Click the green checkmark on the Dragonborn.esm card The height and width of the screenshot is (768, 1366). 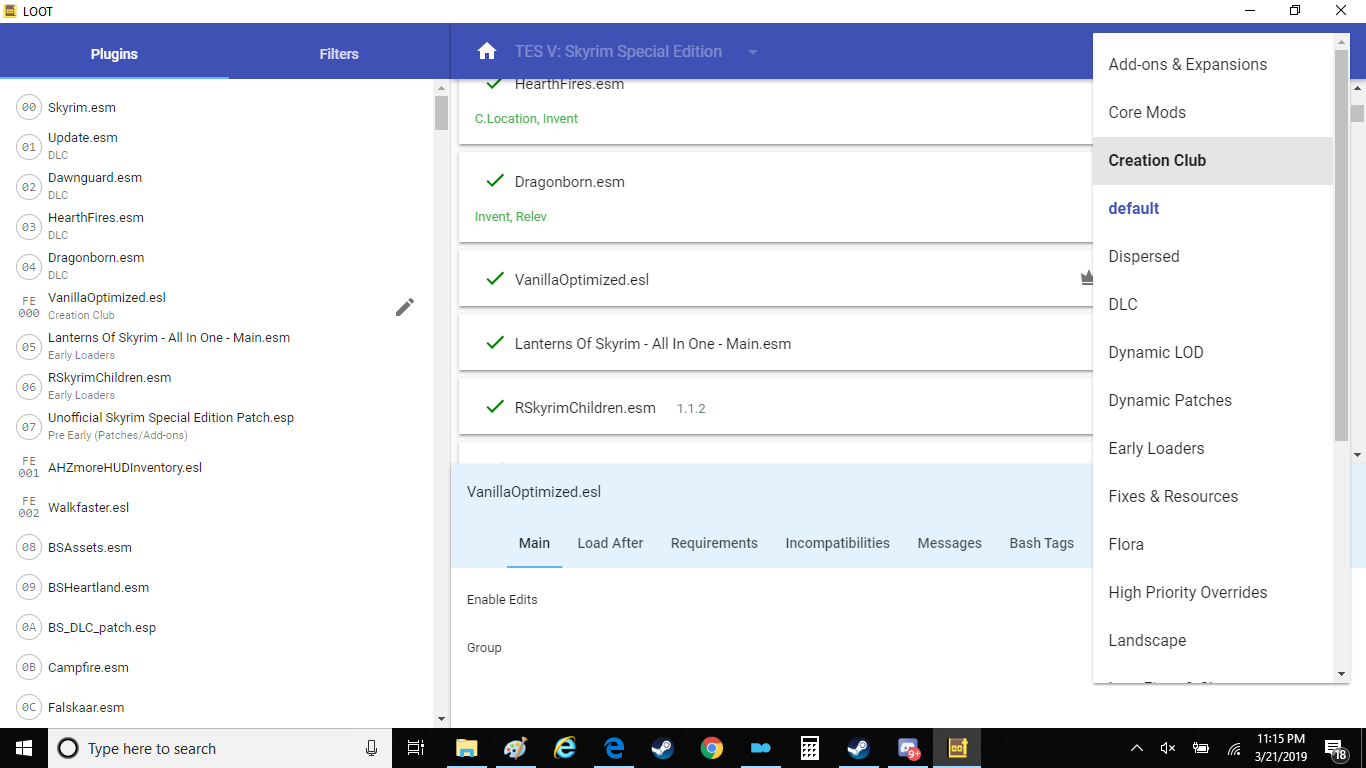tap(494, 181)
